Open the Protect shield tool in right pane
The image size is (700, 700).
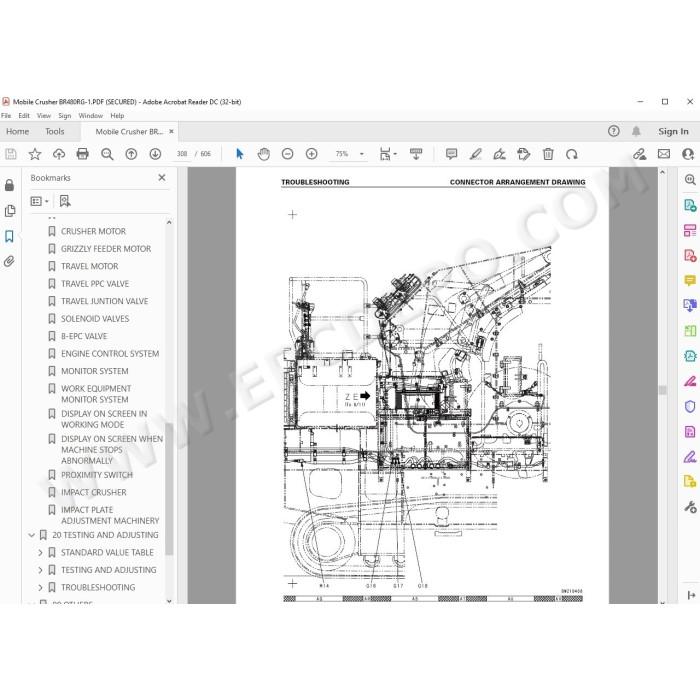(x=690, y=406)
